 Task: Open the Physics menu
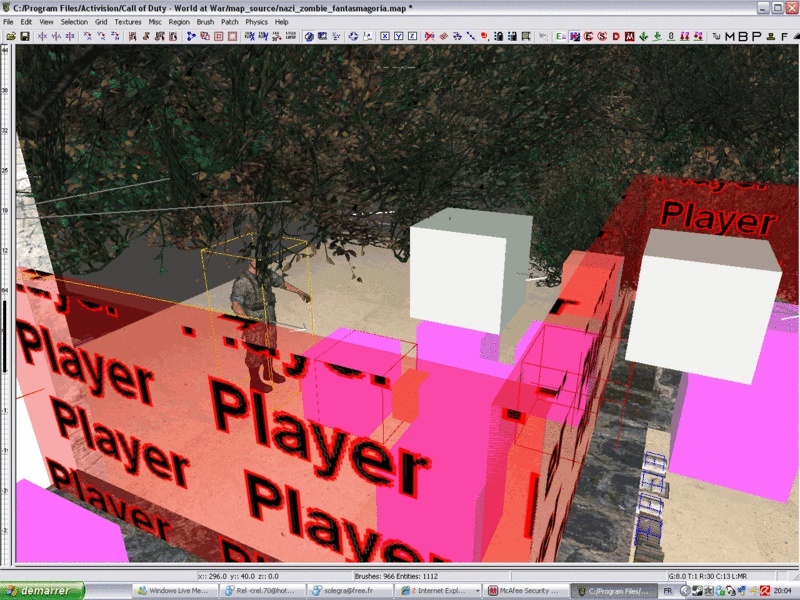(x=257, y=22)
